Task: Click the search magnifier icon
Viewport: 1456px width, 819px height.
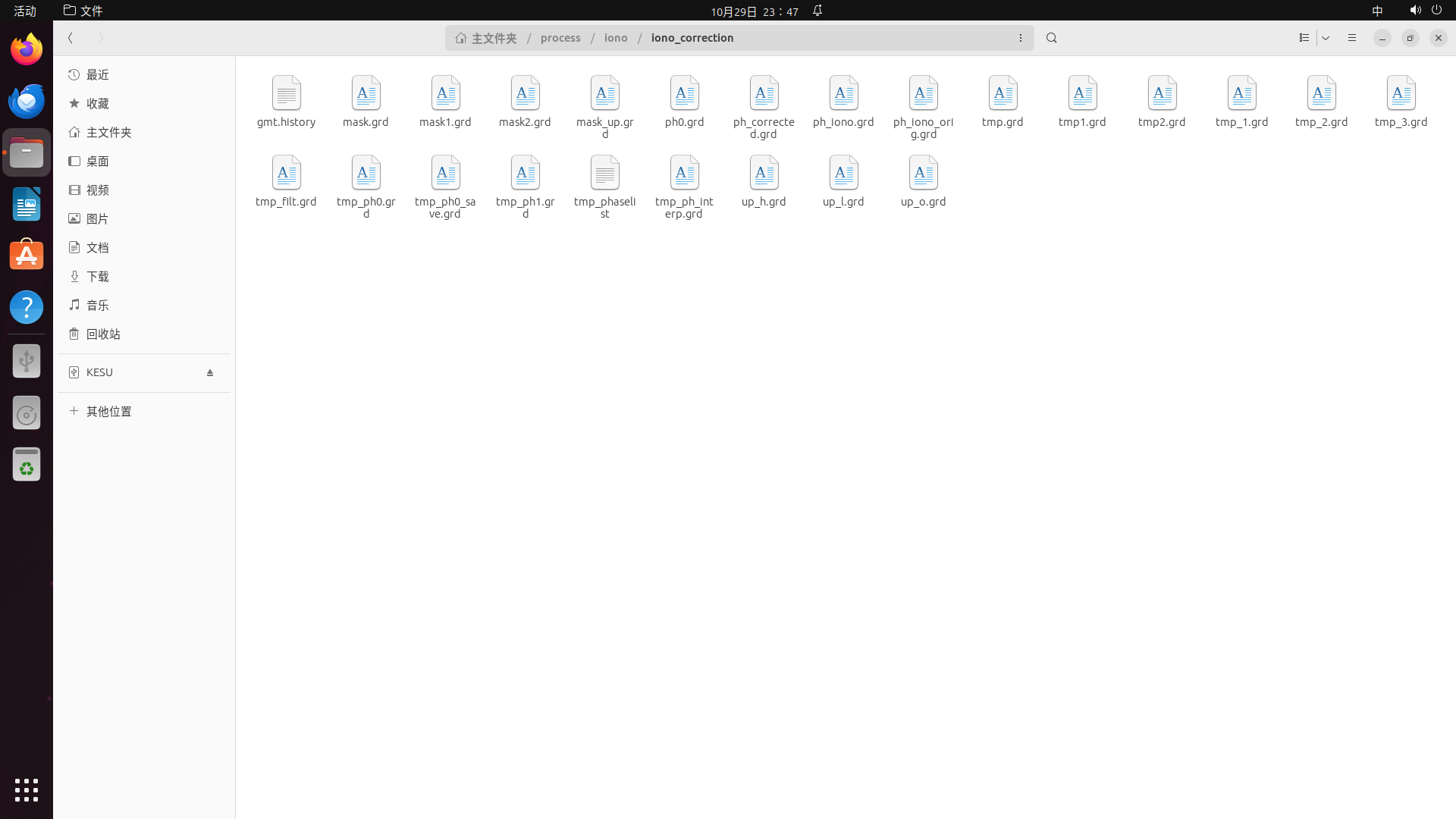Action: tap(1051, 38)
